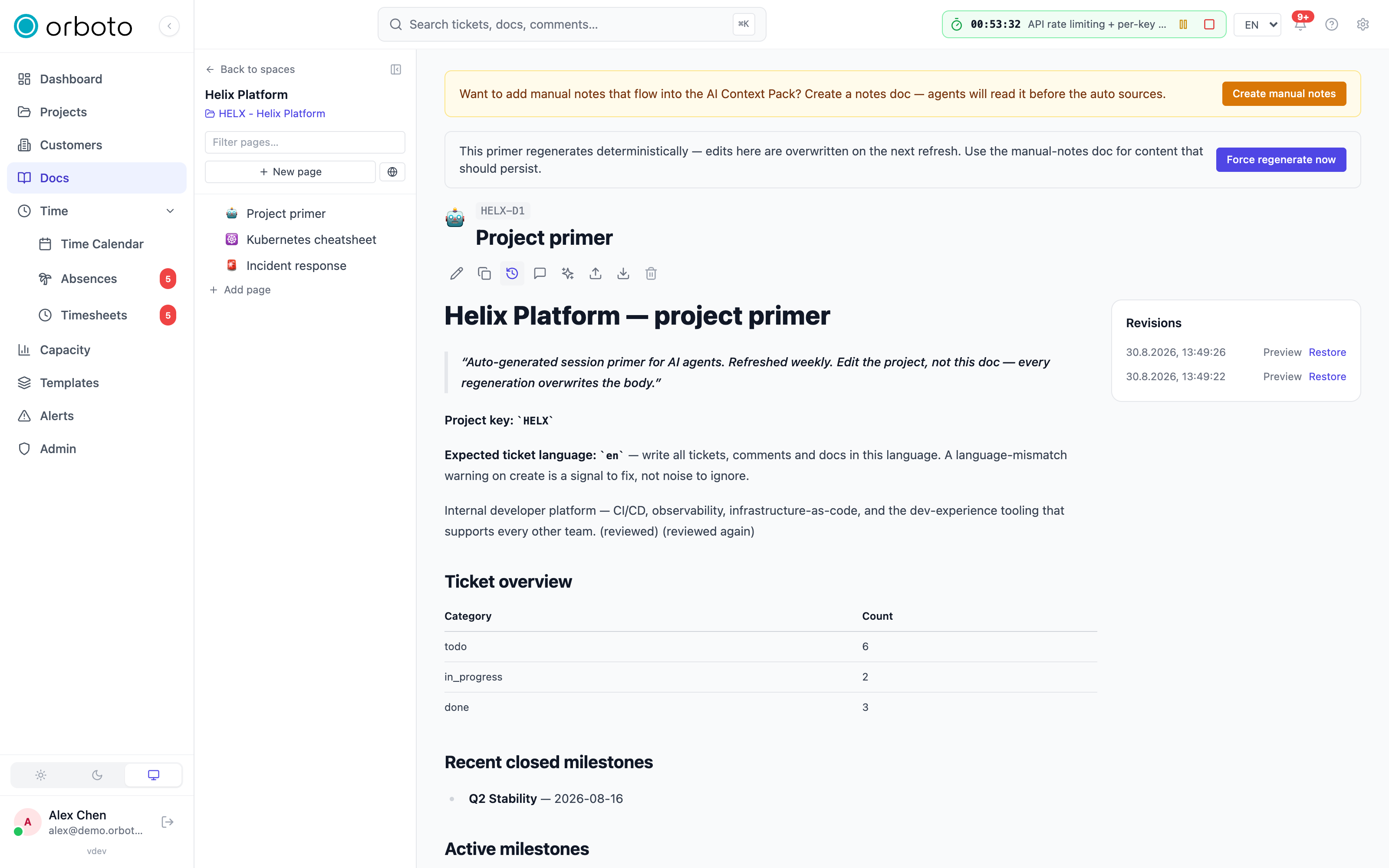
Task: Click the Absences count badge showing 5
Action: click(168, 279)
